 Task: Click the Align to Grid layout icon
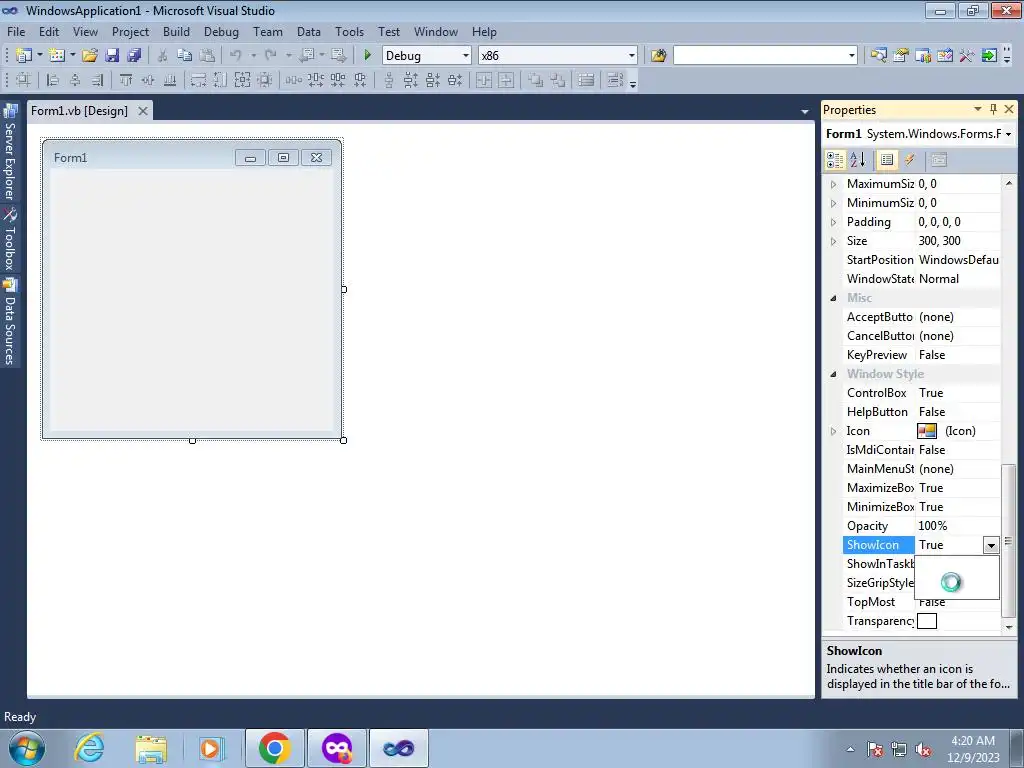pos(24,80)
